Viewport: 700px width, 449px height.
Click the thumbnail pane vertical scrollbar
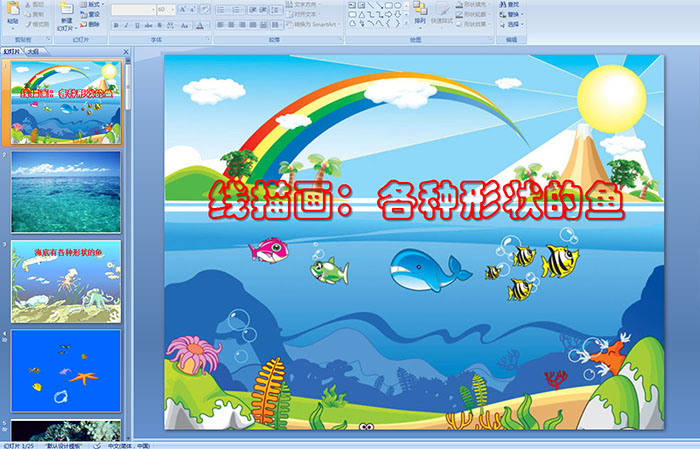point(128,250)
